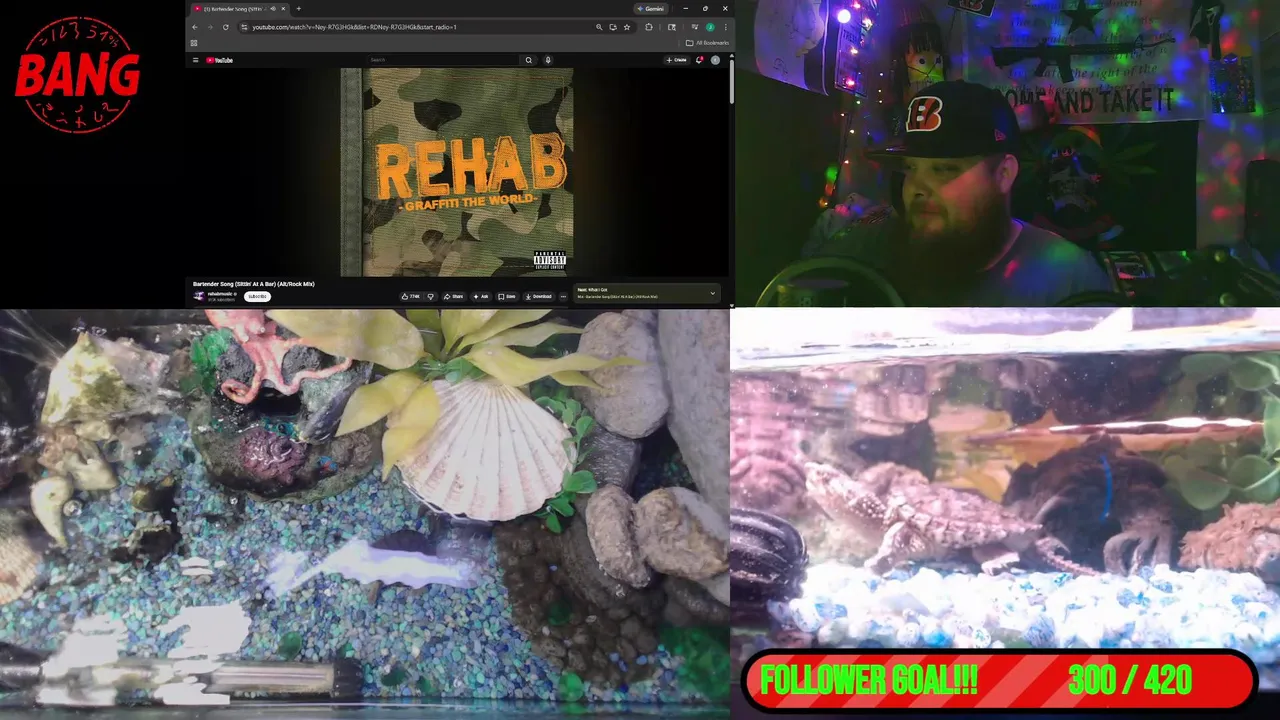Click the install/cast icon in address bar
This screenshot has height=720, width=1280.
613,27
